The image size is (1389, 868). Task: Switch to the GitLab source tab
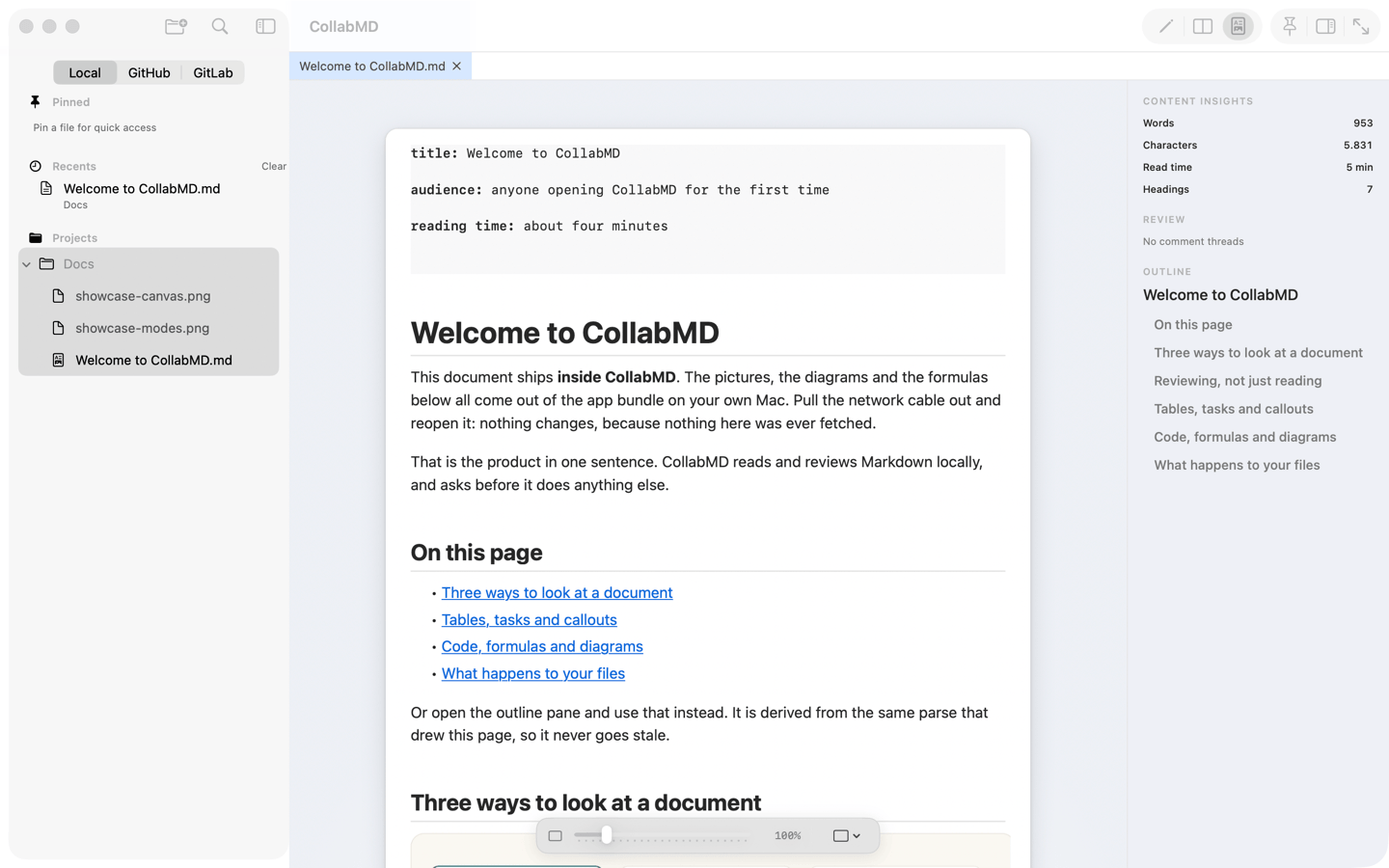tap(213, 72)
